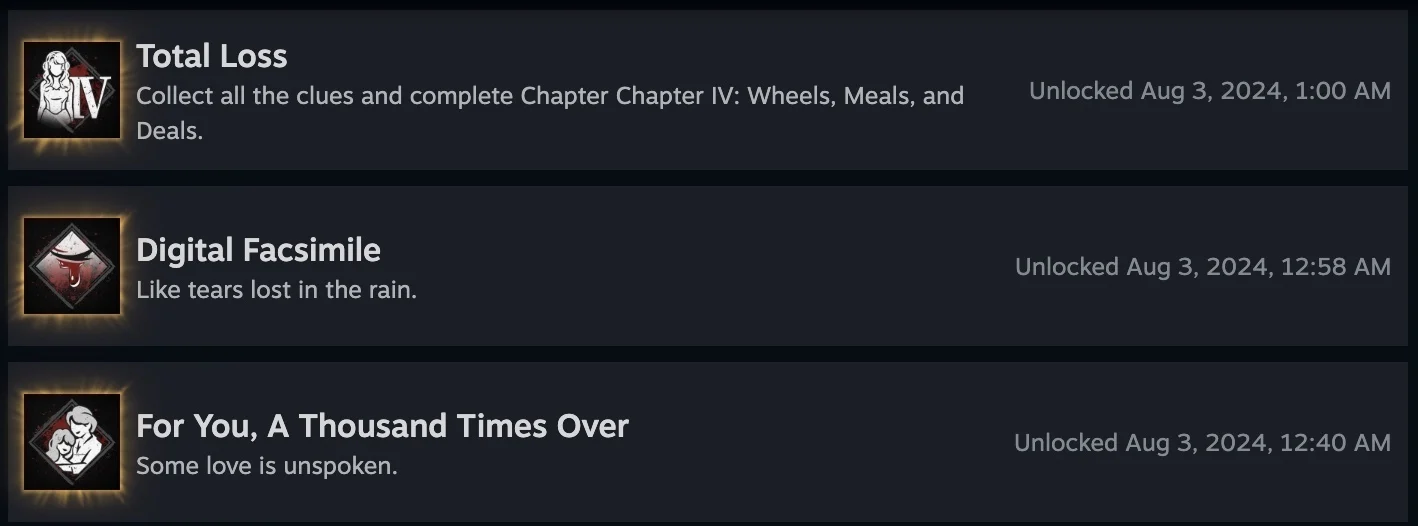
Task: Click the Collect all the clues phrase
Action: pos(256,96)
